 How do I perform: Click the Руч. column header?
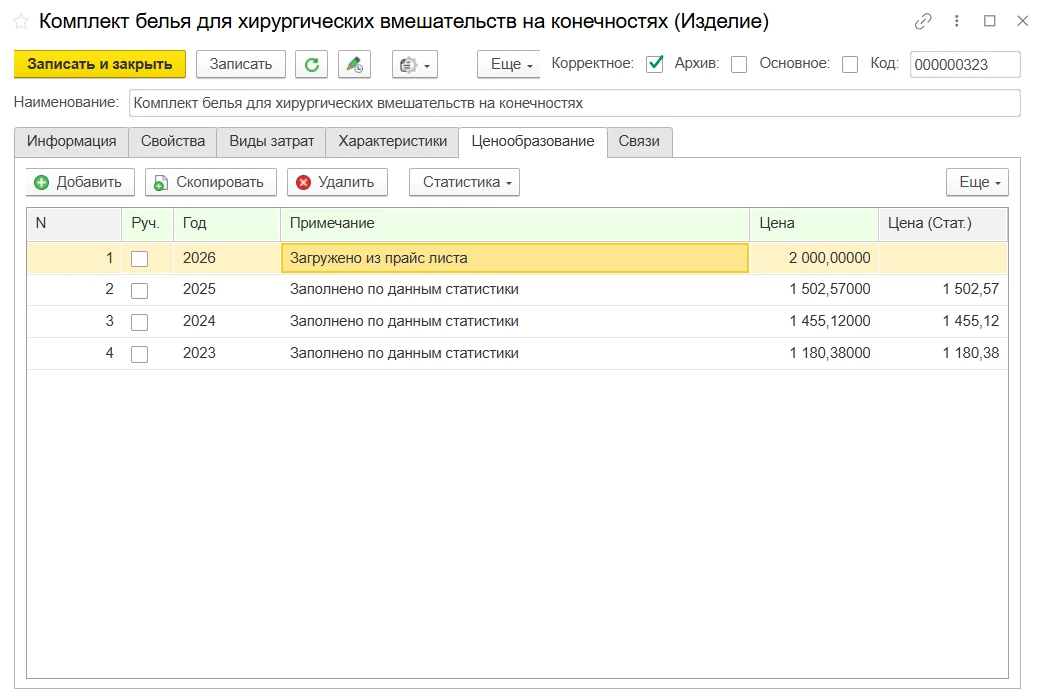point(147,223)
